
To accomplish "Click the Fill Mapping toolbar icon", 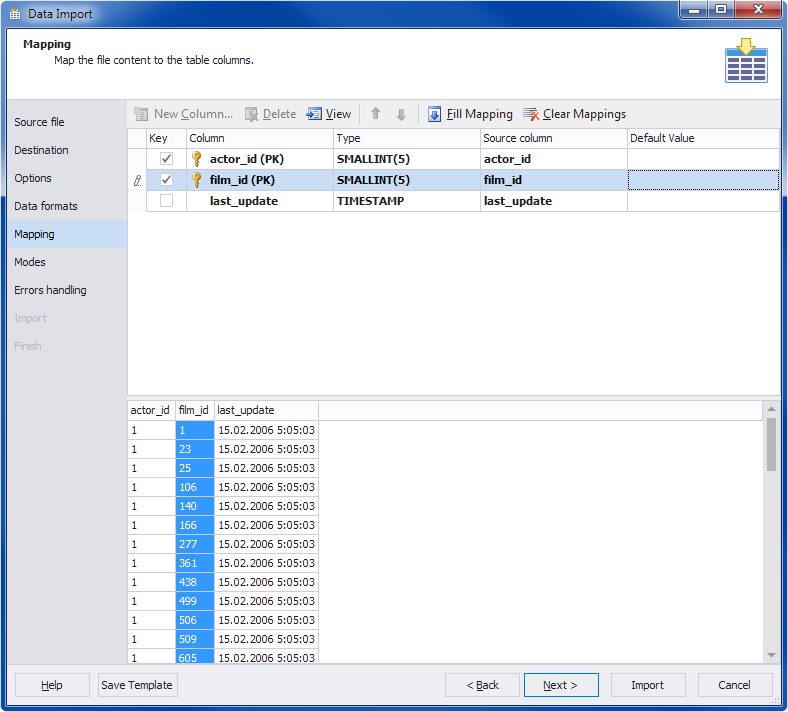I will pos(435,114).
